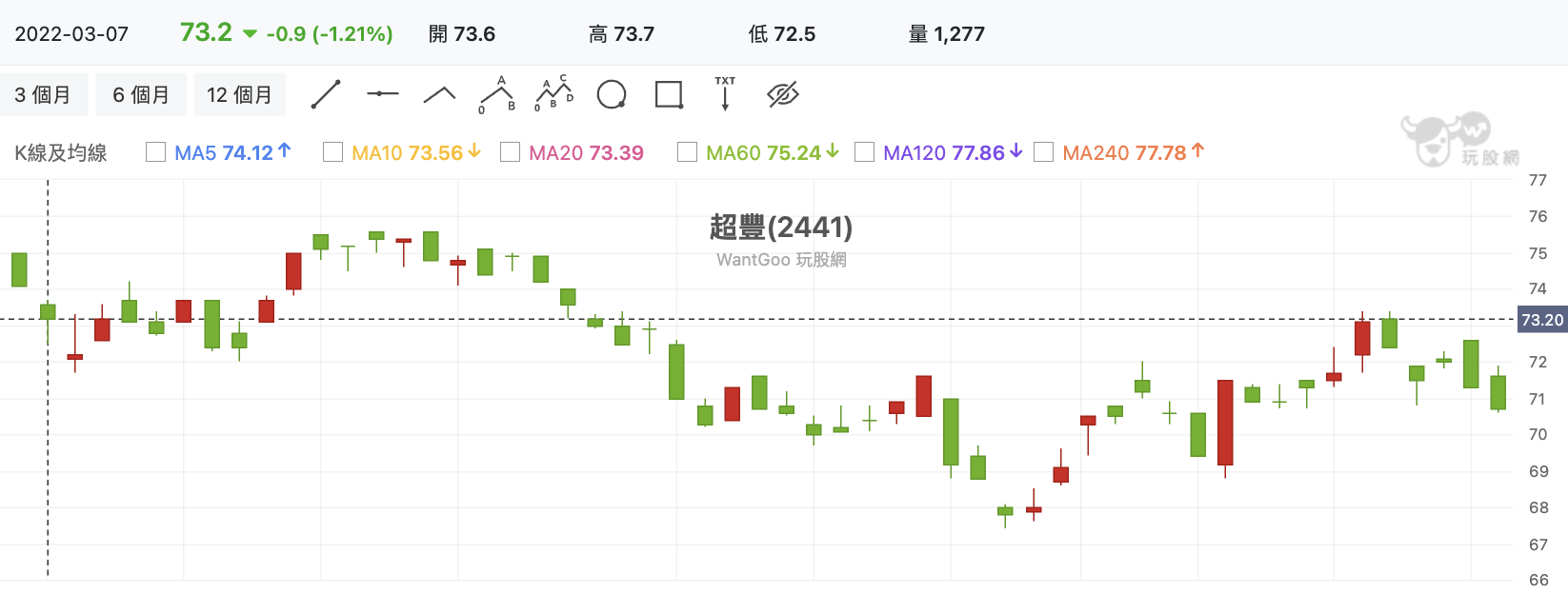Select the horizontal line drawing tool
This screenshot has height=594, width=1568.
[383, 93]
